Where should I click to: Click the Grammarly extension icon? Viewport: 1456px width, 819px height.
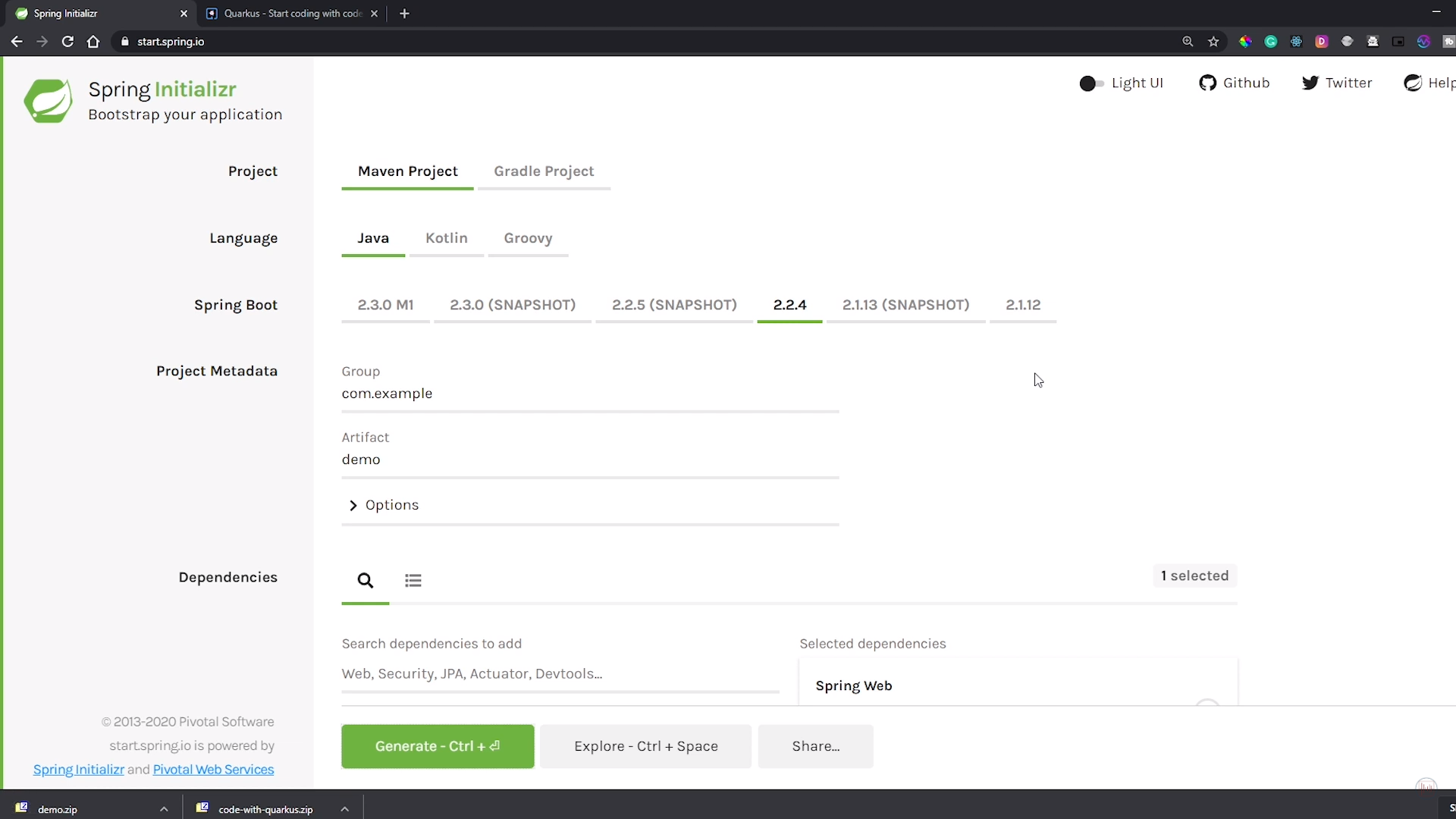(1270, 42)
